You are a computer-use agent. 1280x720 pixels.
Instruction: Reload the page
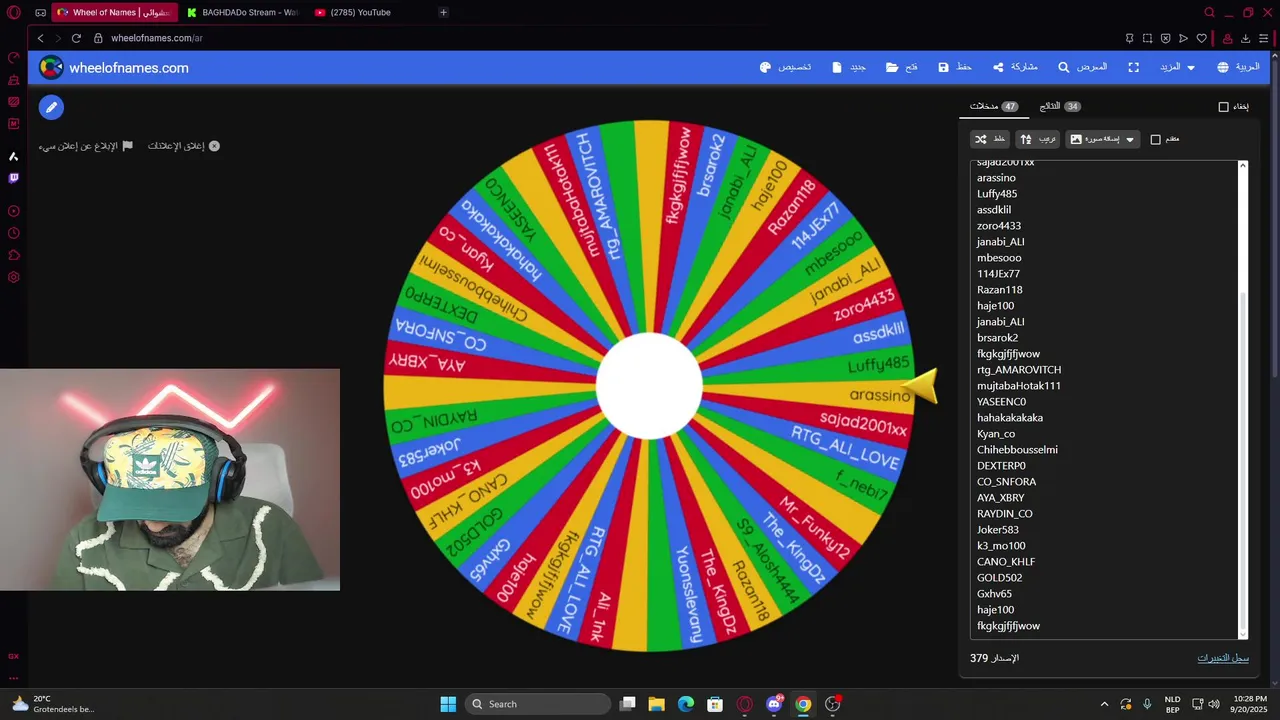[76, 38]
